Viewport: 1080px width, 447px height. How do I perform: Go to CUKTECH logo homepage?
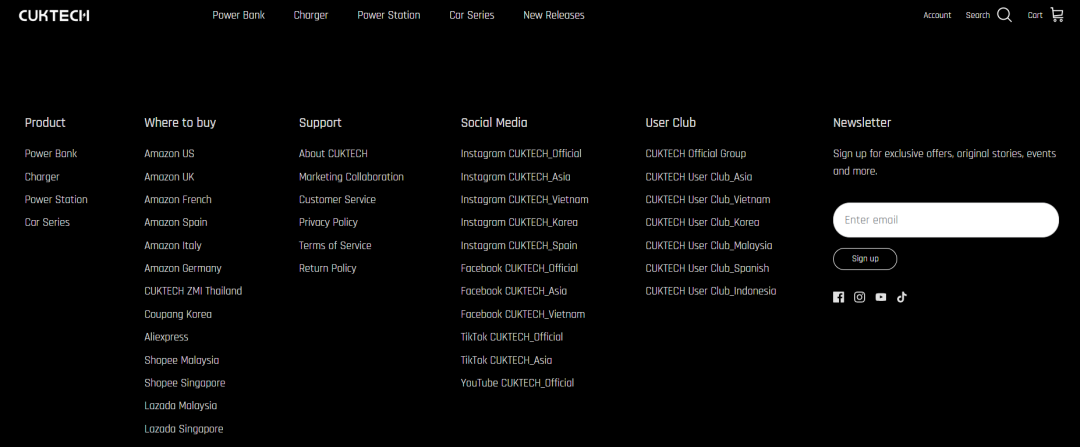54,15
